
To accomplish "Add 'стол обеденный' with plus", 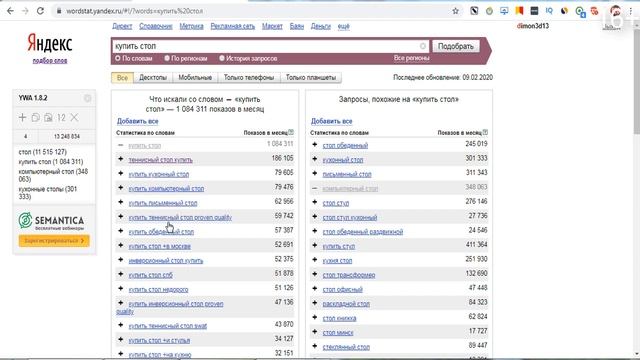I will [315, 144].
